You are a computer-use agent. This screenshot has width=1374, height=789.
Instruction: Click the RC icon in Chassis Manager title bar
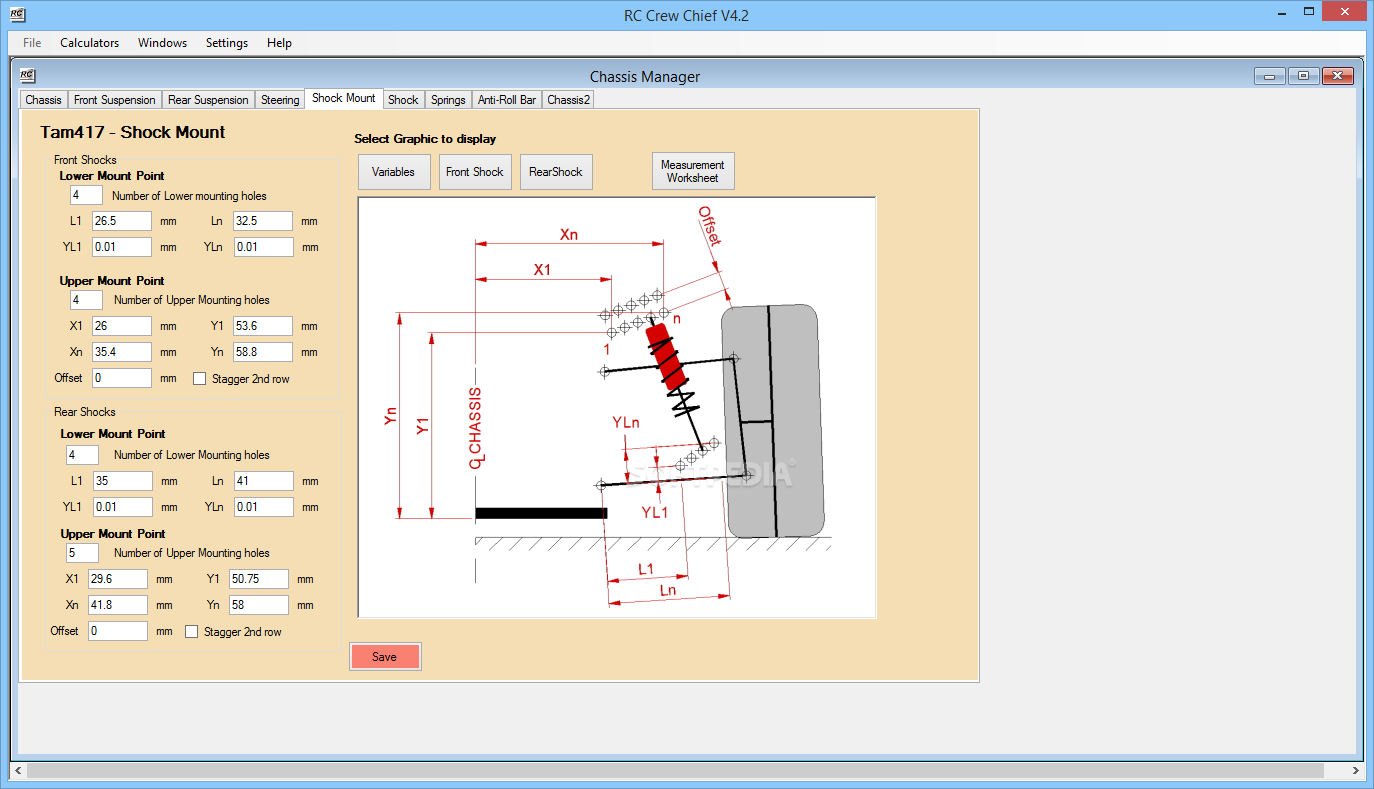[x=28, y=76]
